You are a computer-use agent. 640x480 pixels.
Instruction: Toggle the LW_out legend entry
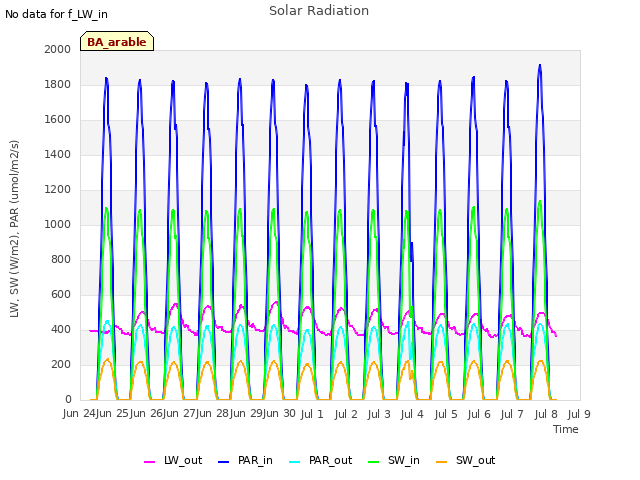click(173, 460)
